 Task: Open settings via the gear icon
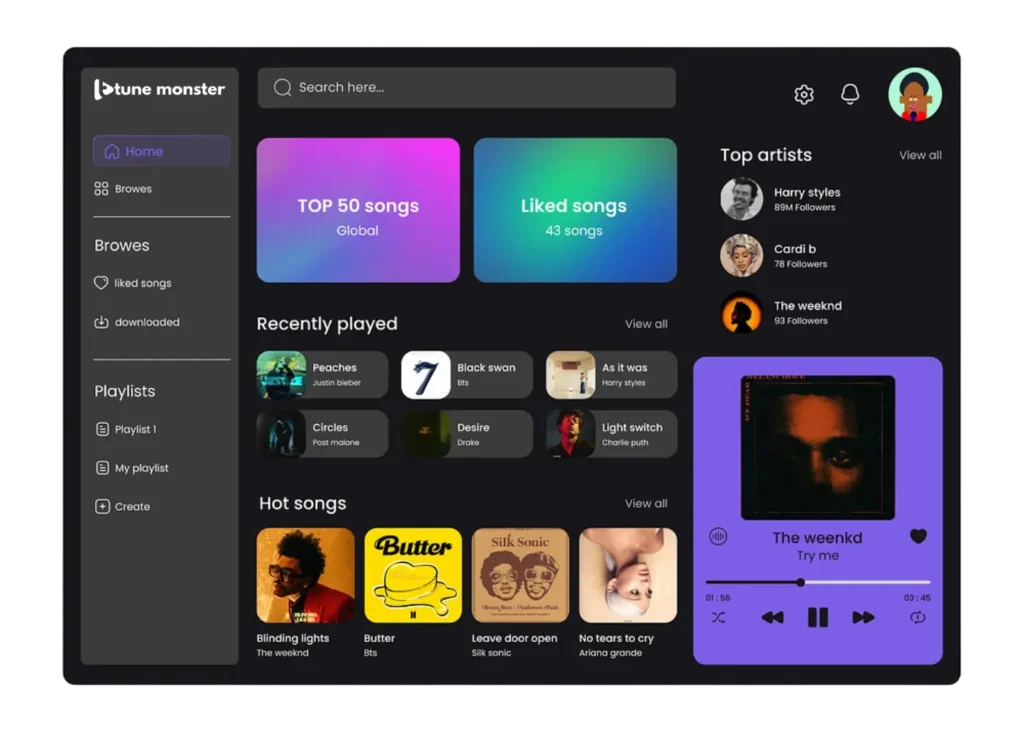(x=804, y=95)
